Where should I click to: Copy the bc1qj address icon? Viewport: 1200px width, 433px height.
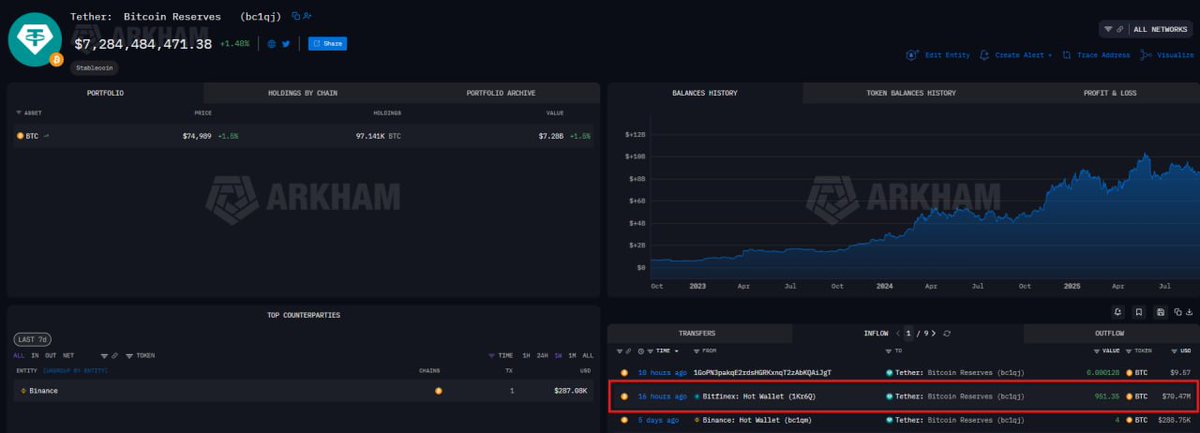pyautogui.click(x=295, y=17)
